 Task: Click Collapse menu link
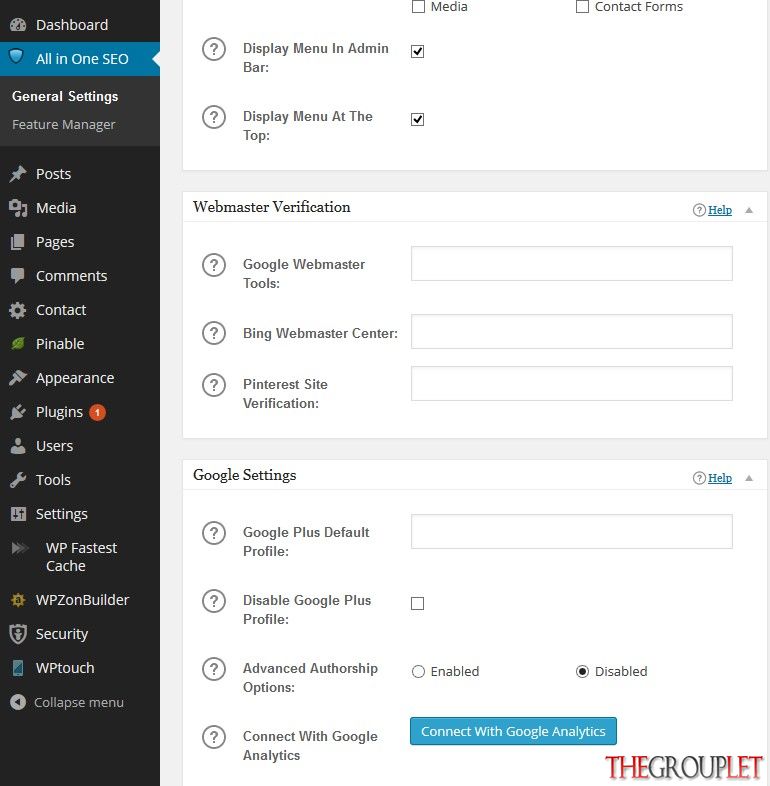(79, 702)
